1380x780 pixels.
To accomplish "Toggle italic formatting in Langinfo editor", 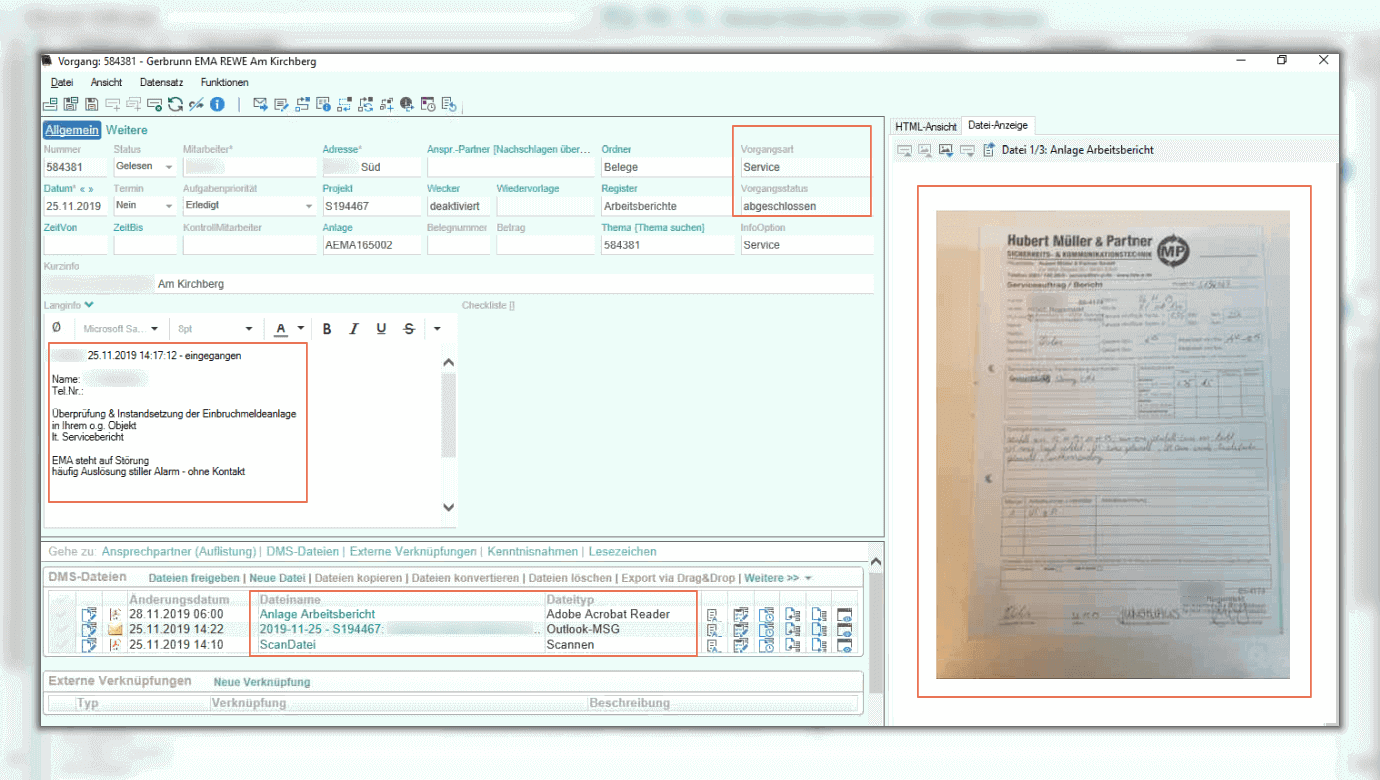I will coord(354,329).
